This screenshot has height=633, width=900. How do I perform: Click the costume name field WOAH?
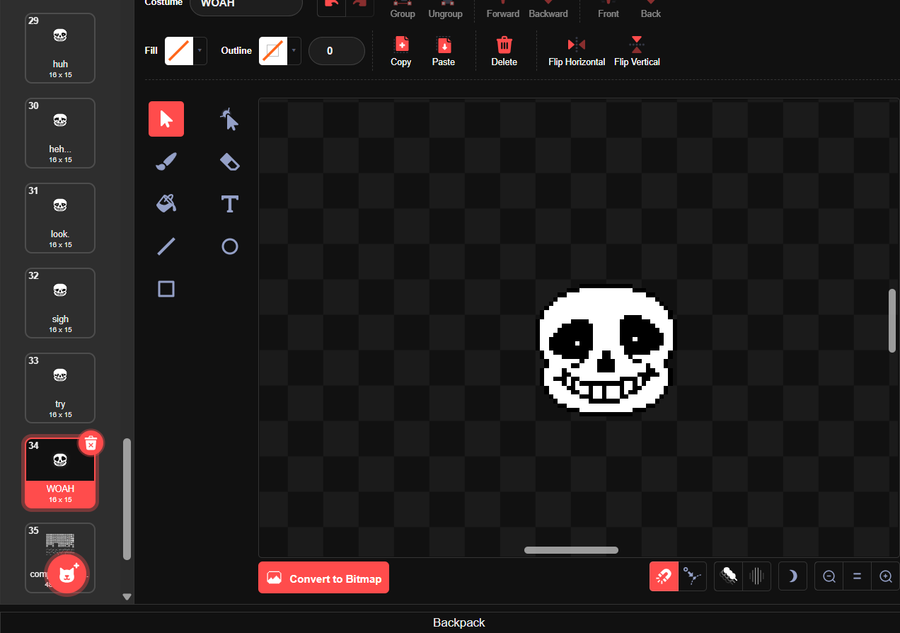[x=246, y=6]
